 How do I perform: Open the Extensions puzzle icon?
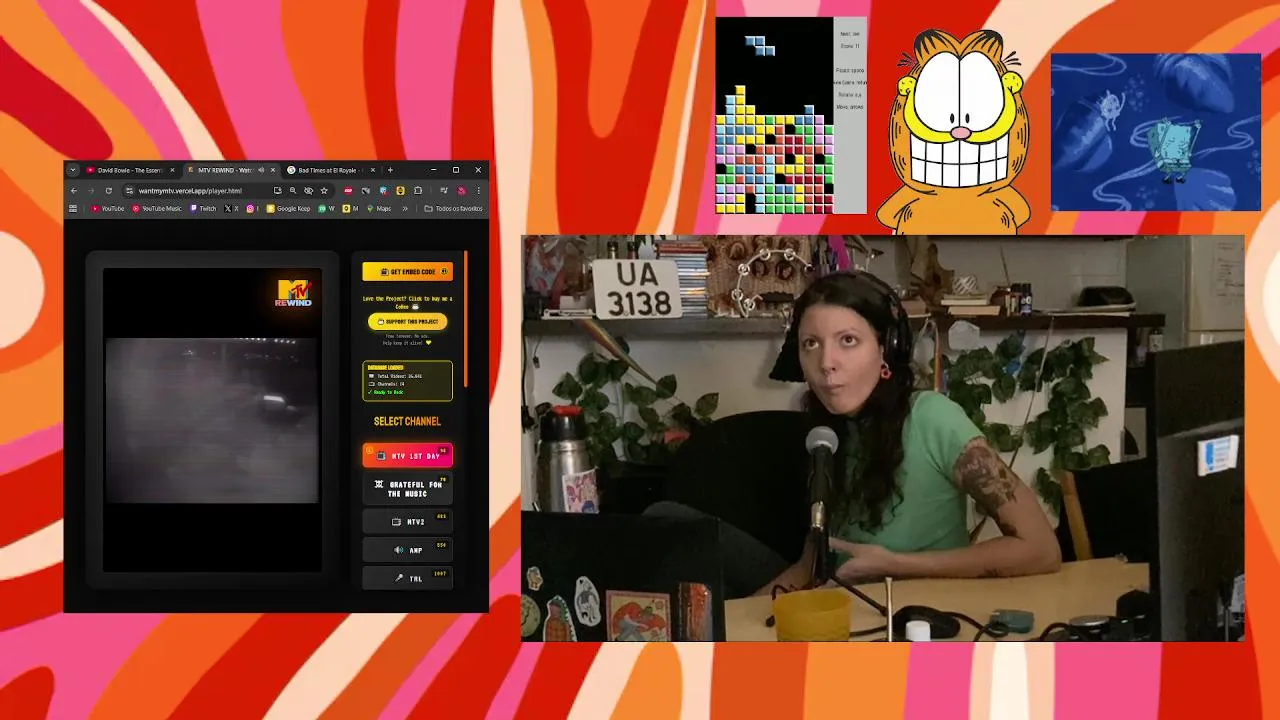click(x=418, y=191)
